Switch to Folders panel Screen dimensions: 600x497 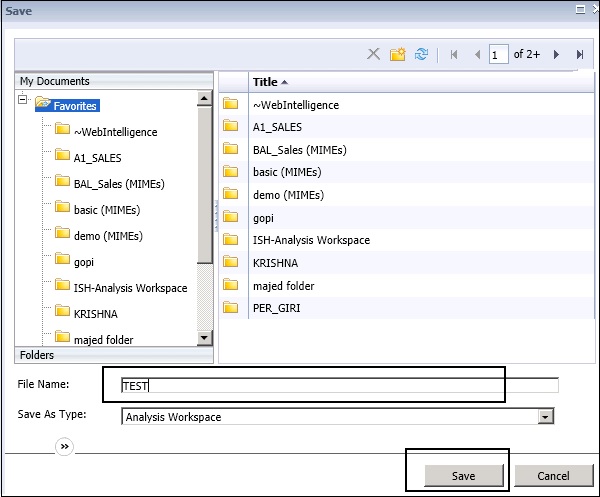(114, 355)
